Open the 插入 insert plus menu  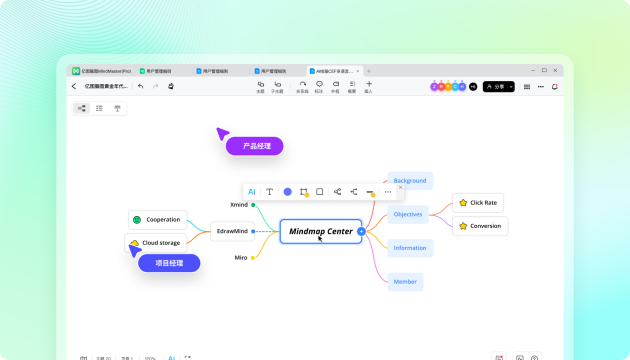(368, 87)
